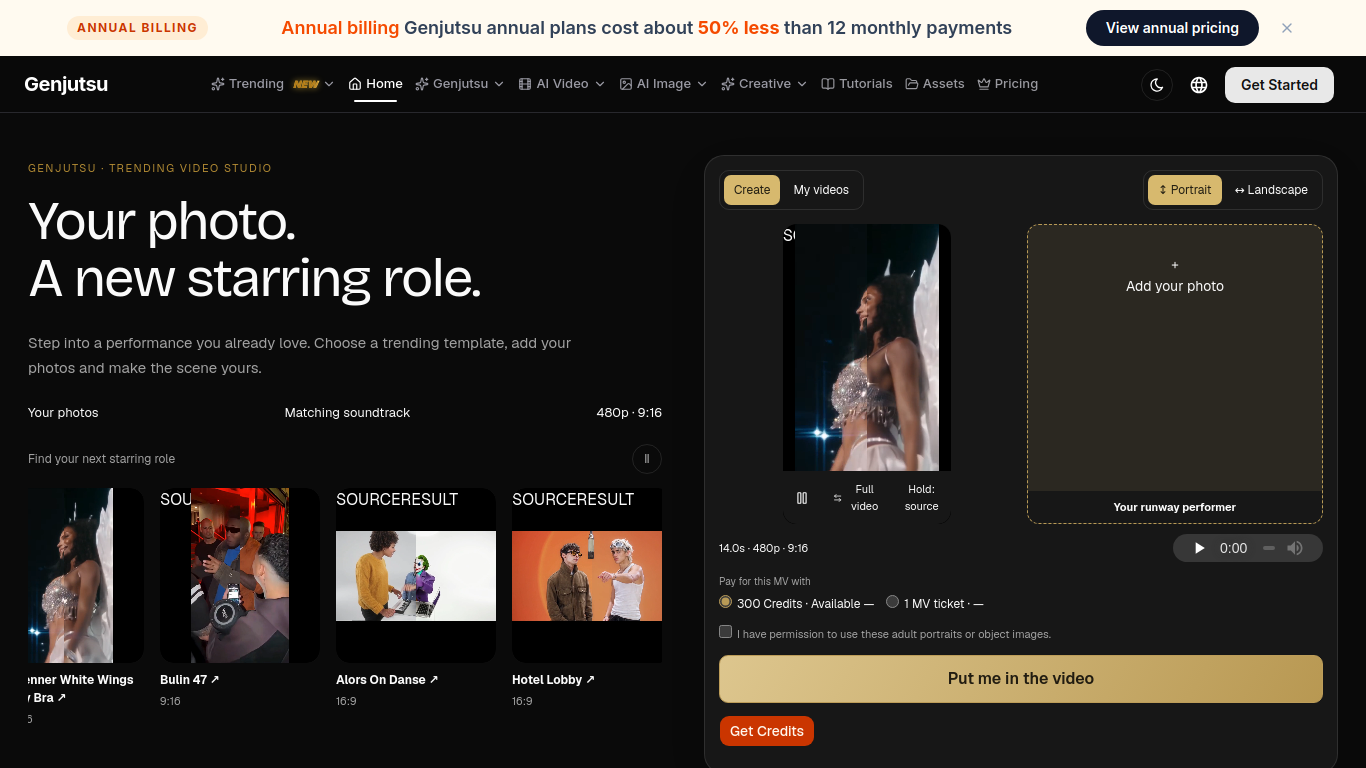The height and width of the screenshot is (768, 1366).
Task: Open the Alors On Danse title link
Action: [387, 680]
